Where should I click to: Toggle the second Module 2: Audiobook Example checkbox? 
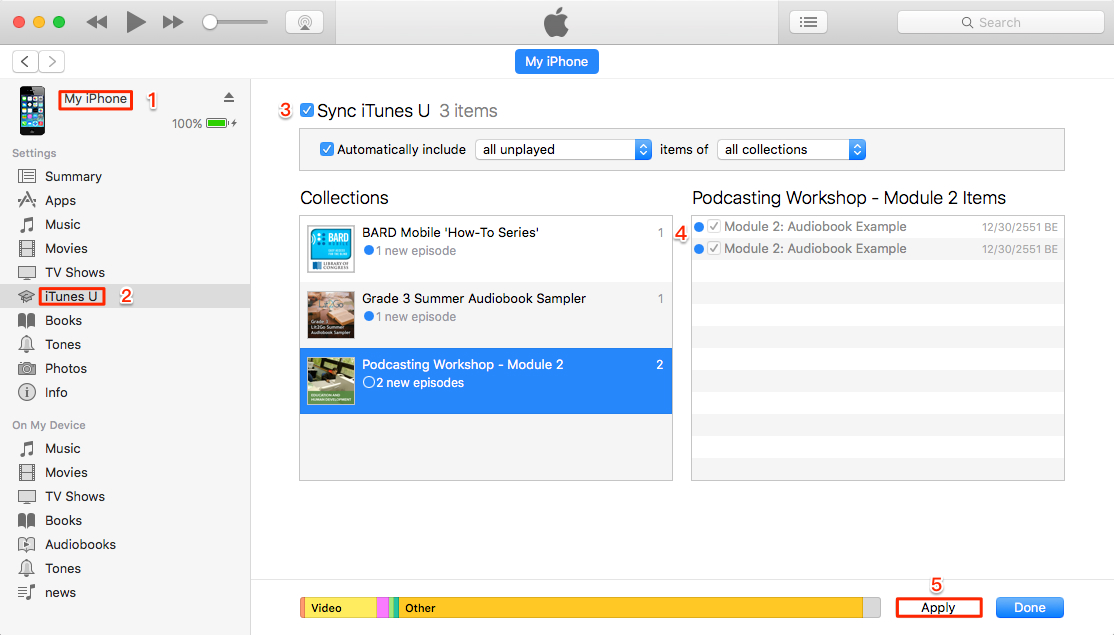click(x=714, y=249)
